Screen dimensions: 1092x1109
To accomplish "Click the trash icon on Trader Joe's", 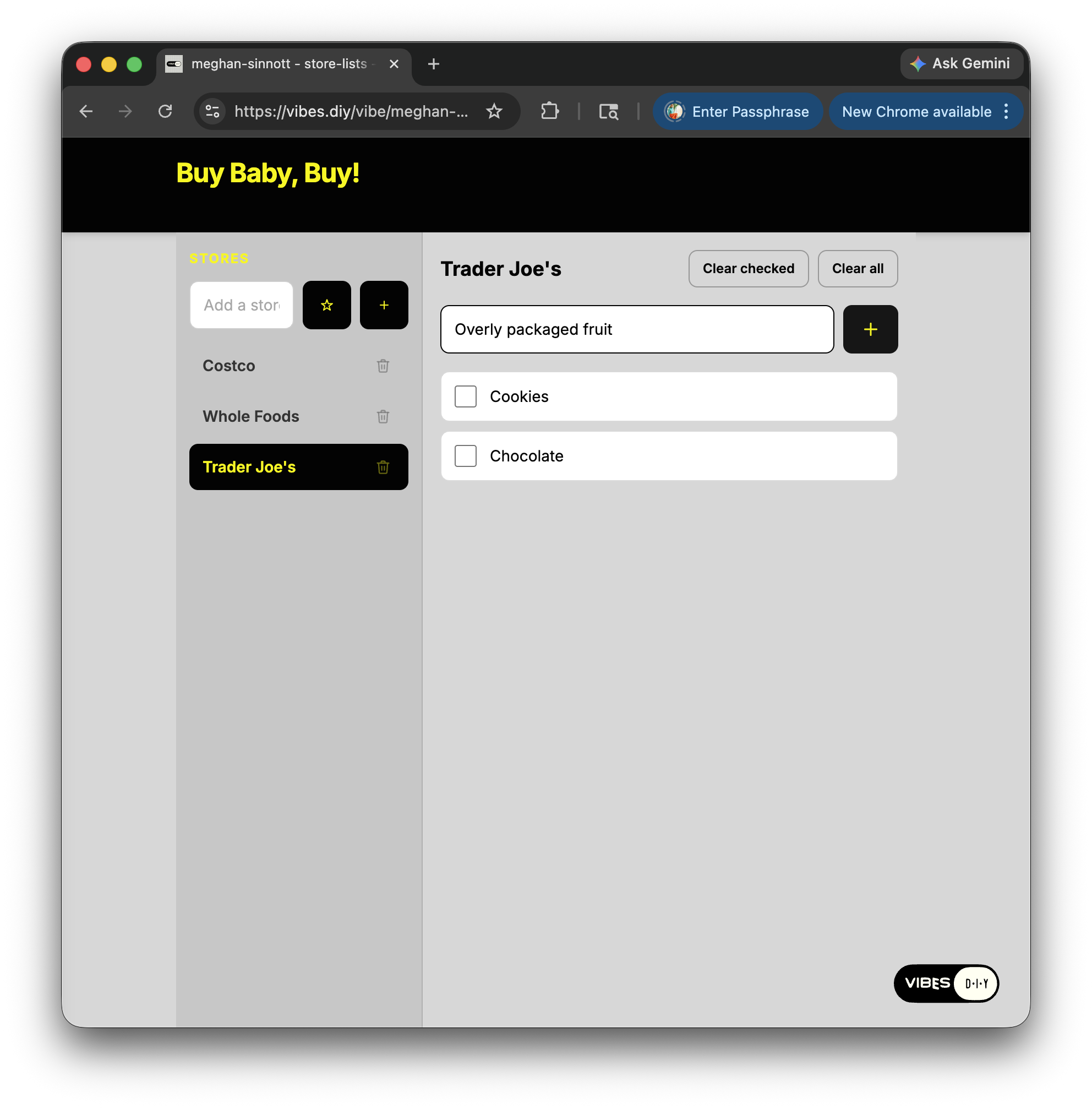I will 383,467.
